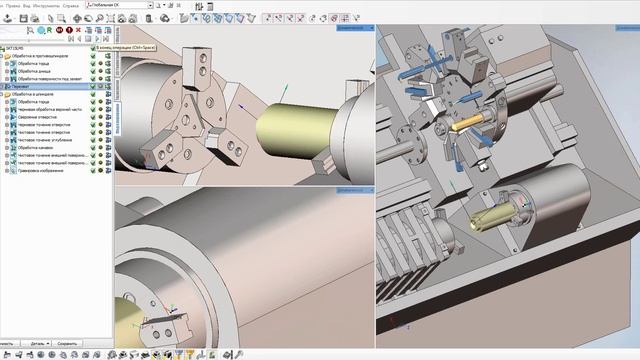Collapse the Обработка в шпинделе group
Viewport: 640px width, 360px height.
[x=2, y=94]
